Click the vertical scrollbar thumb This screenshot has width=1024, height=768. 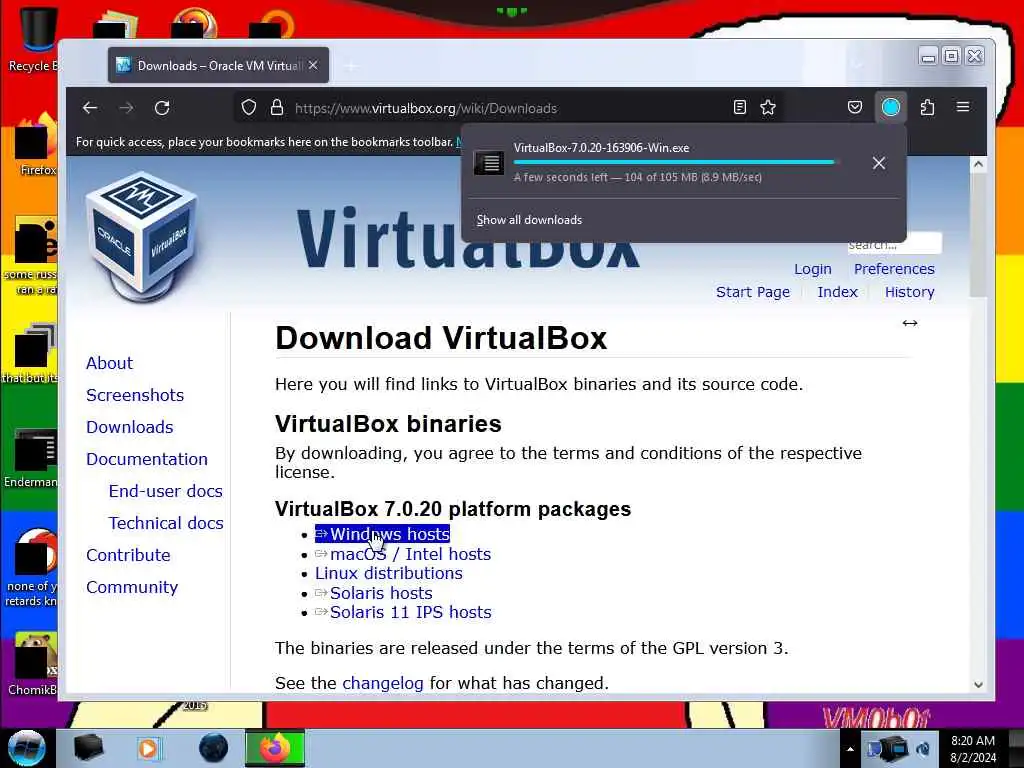[978, 235]
